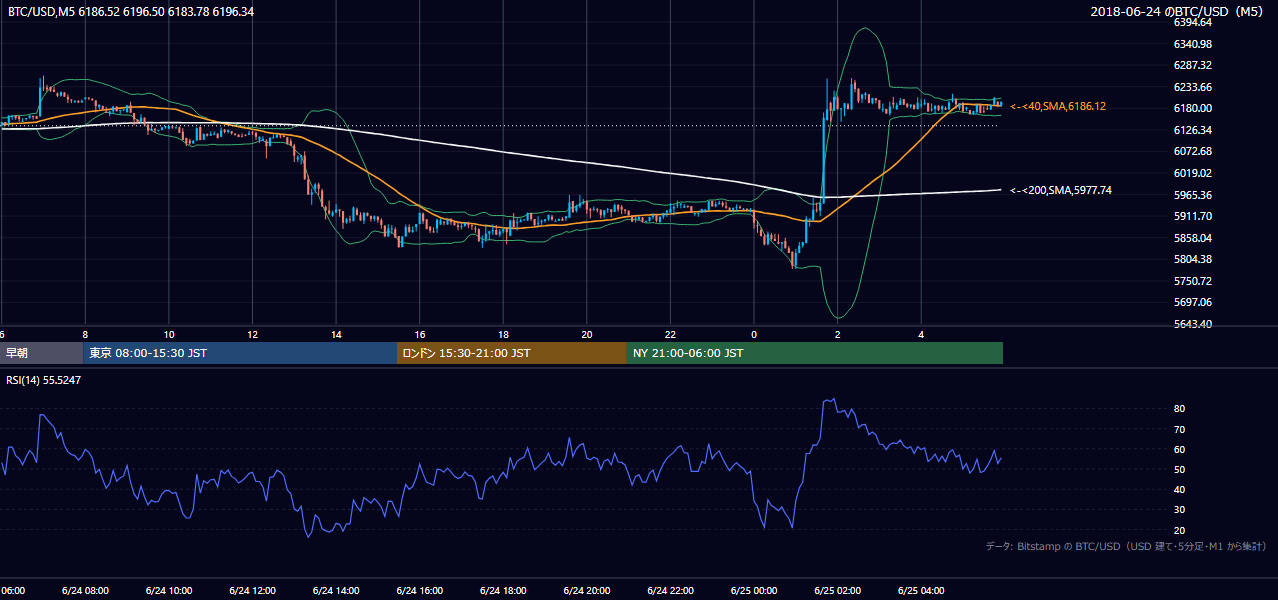The image size is (1278, 600).
Task: Select the 東京 08:00-15:30 JST session bar
Action: [240, 353]
